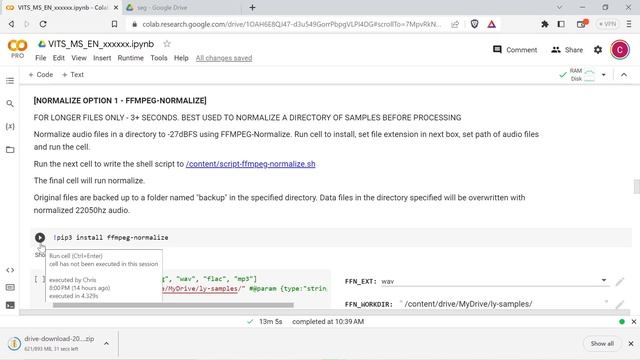640x360 pixels.
Task: Open the browser extensions puzzle icon
Action: [x=544, y=24]
